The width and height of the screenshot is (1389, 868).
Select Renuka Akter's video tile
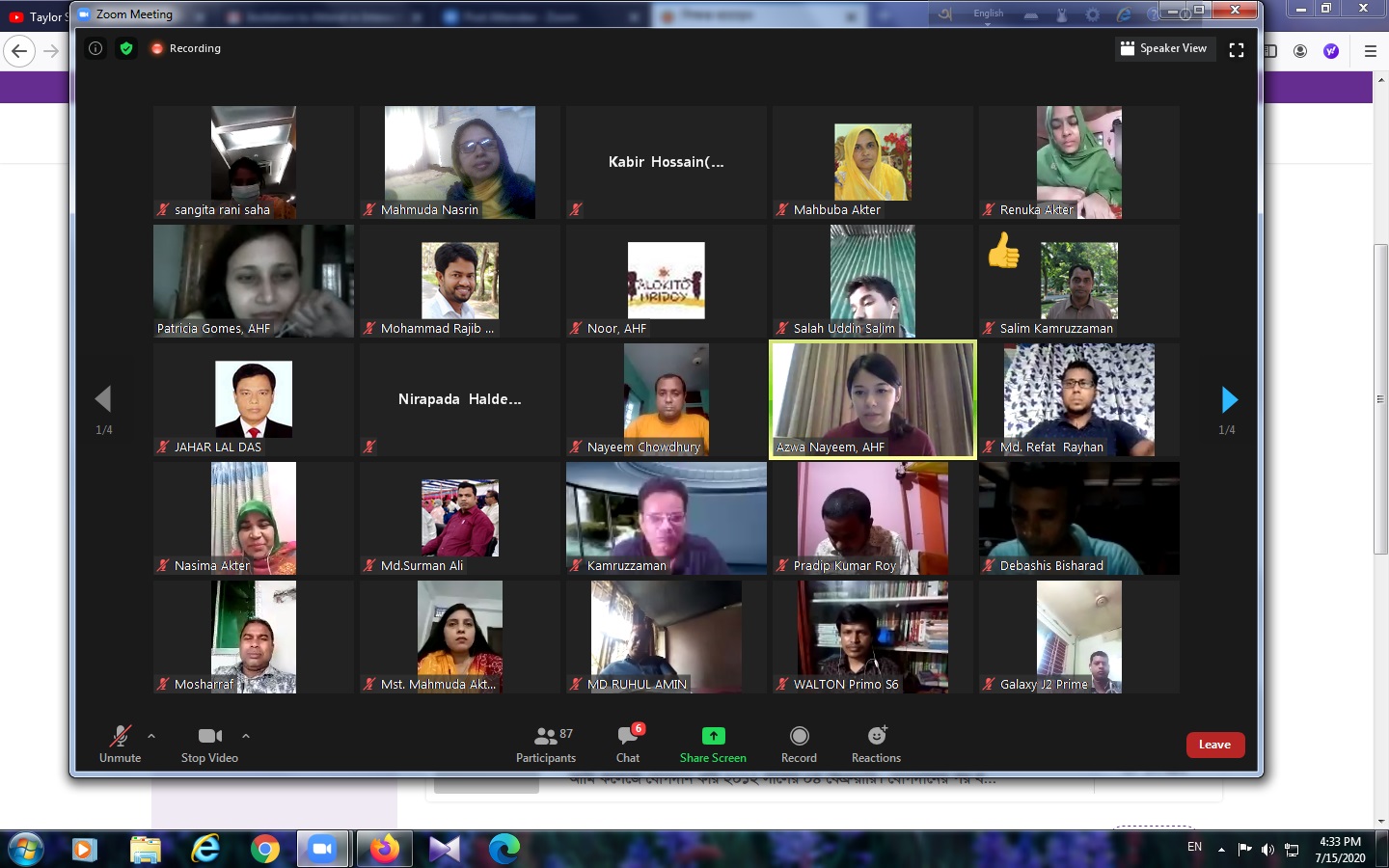tap(1079, 162)
